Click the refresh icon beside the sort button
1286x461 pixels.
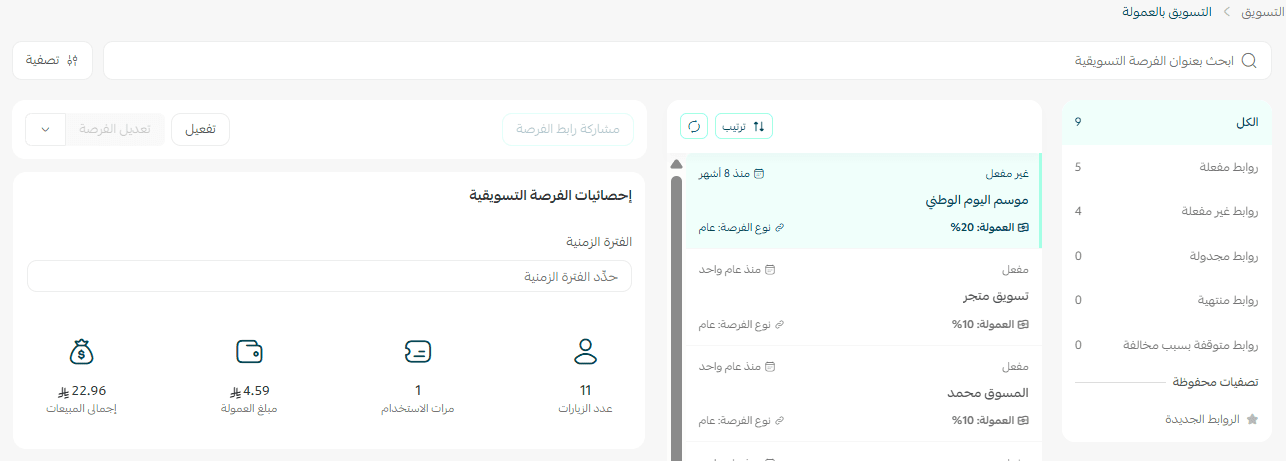tap(694, 126)
